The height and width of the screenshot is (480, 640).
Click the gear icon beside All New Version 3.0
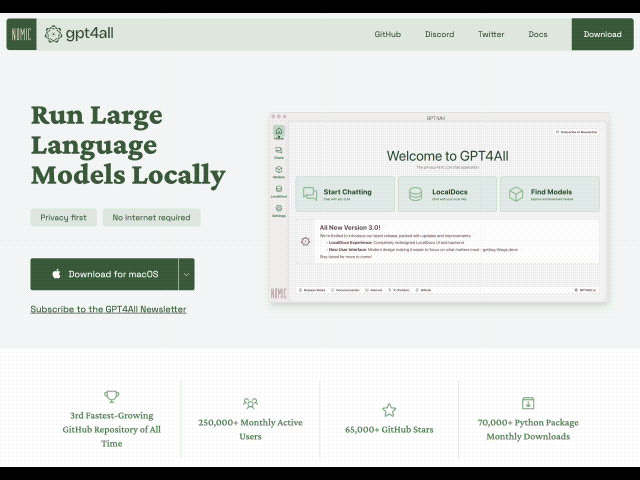[305, 242]
